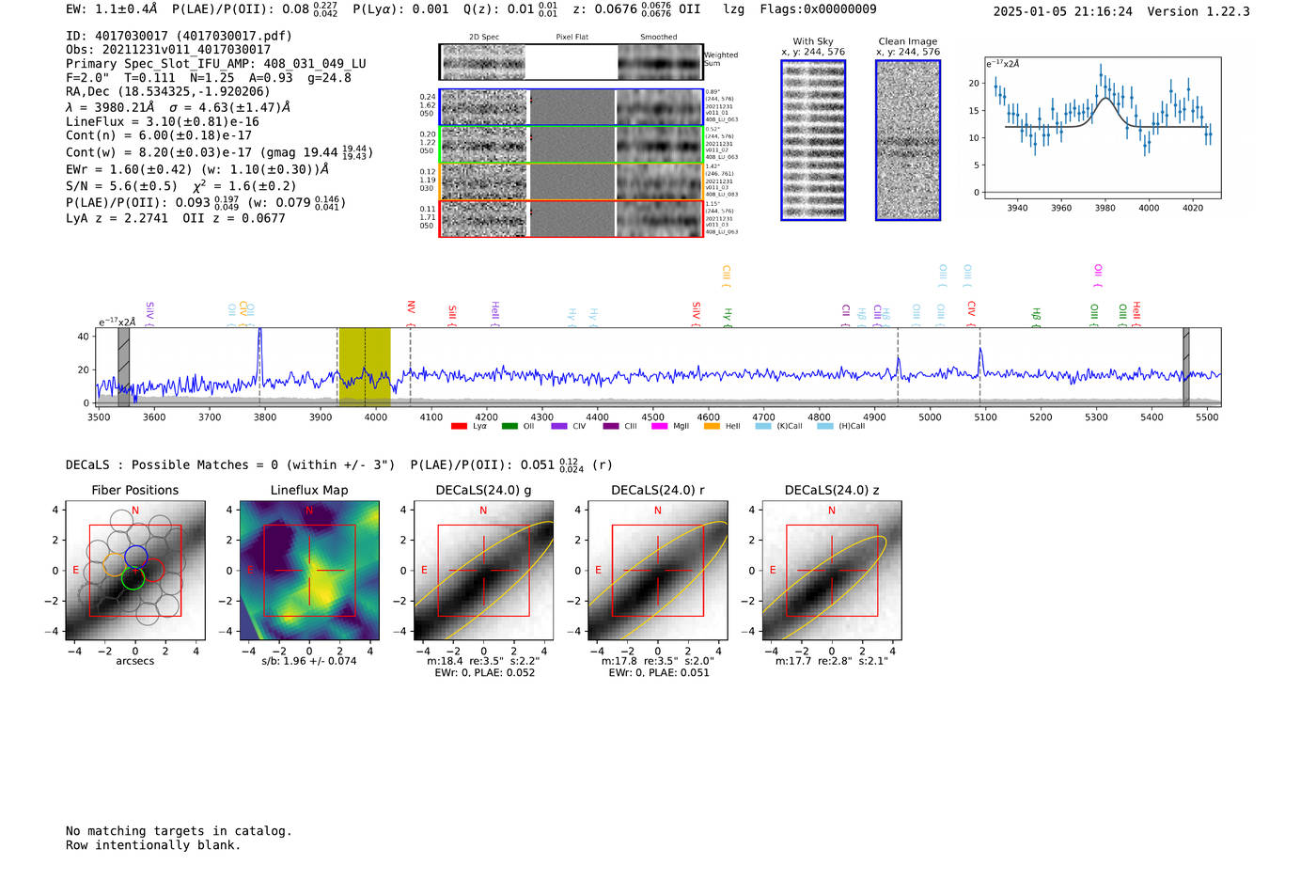Click the timestamp 2025-01-05 21:16:24
This screenshot has height=896, width=1316.
click(x=1063, y=11)
